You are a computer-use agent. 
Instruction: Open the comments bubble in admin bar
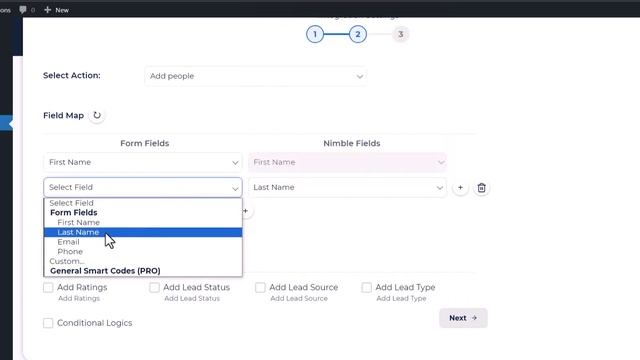[23, 9]
